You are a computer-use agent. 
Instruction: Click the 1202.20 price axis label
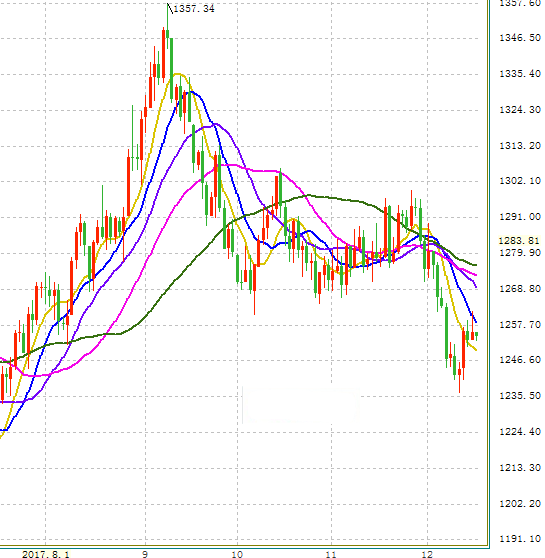coord(520,504)
